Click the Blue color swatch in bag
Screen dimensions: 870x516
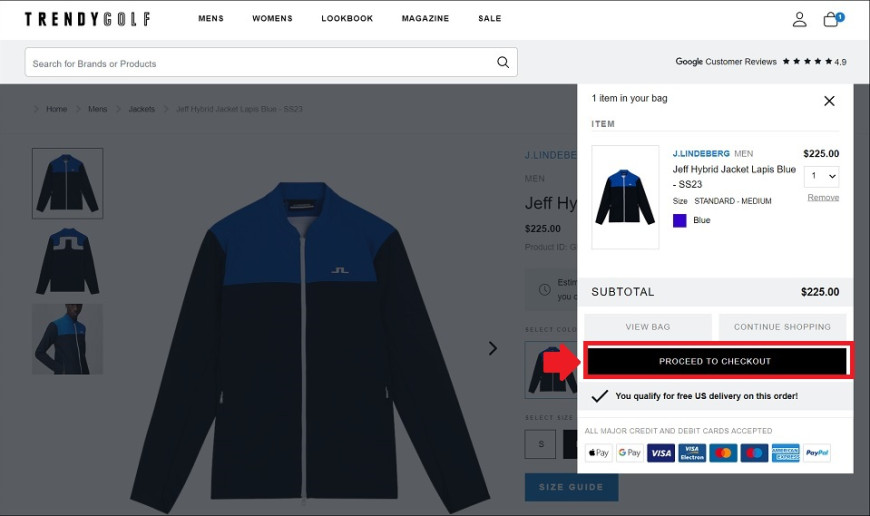tap(680, 221)
